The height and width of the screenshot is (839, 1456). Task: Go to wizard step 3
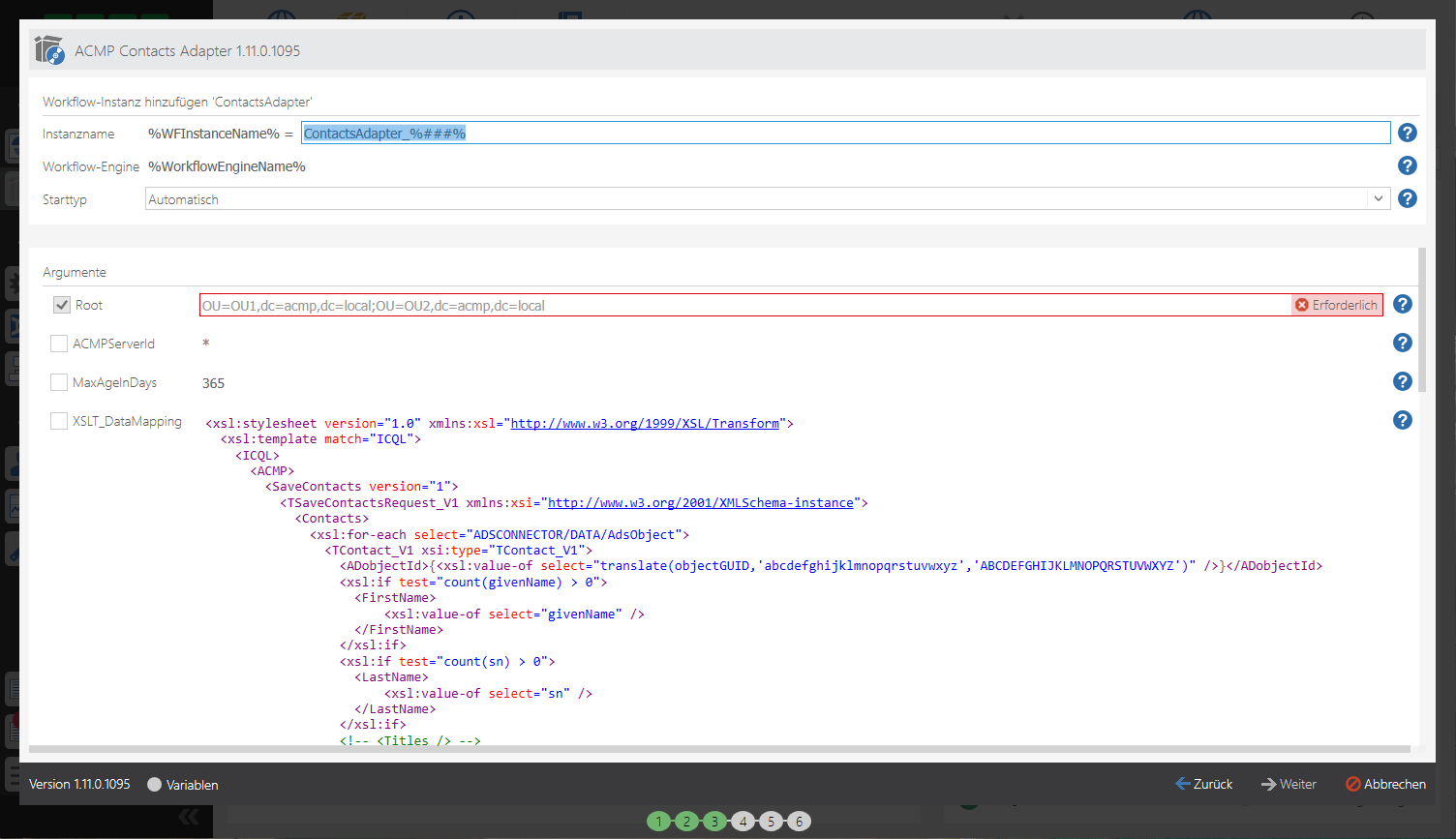tap(714, 822)
